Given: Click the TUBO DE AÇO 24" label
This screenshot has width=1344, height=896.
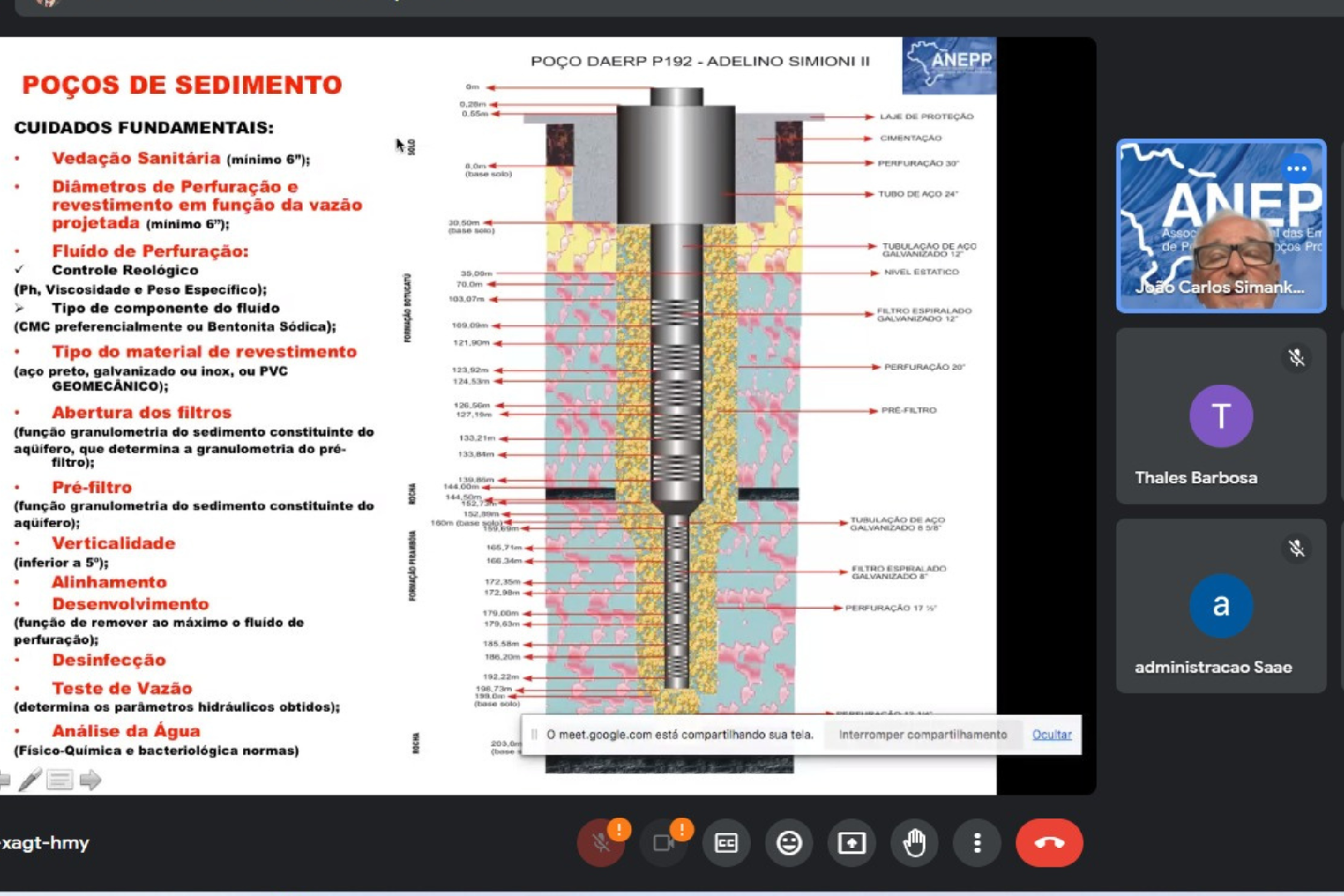Looking at the screenshot, I should click(918, 194).
